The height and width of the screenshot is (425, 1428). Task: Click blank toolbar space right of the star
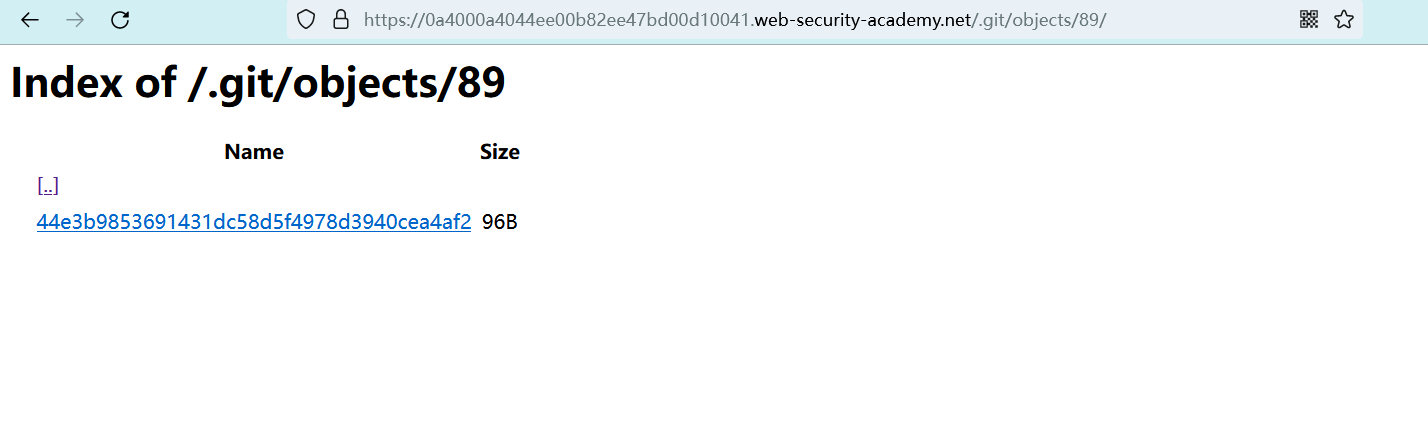tap(1395, 20)
